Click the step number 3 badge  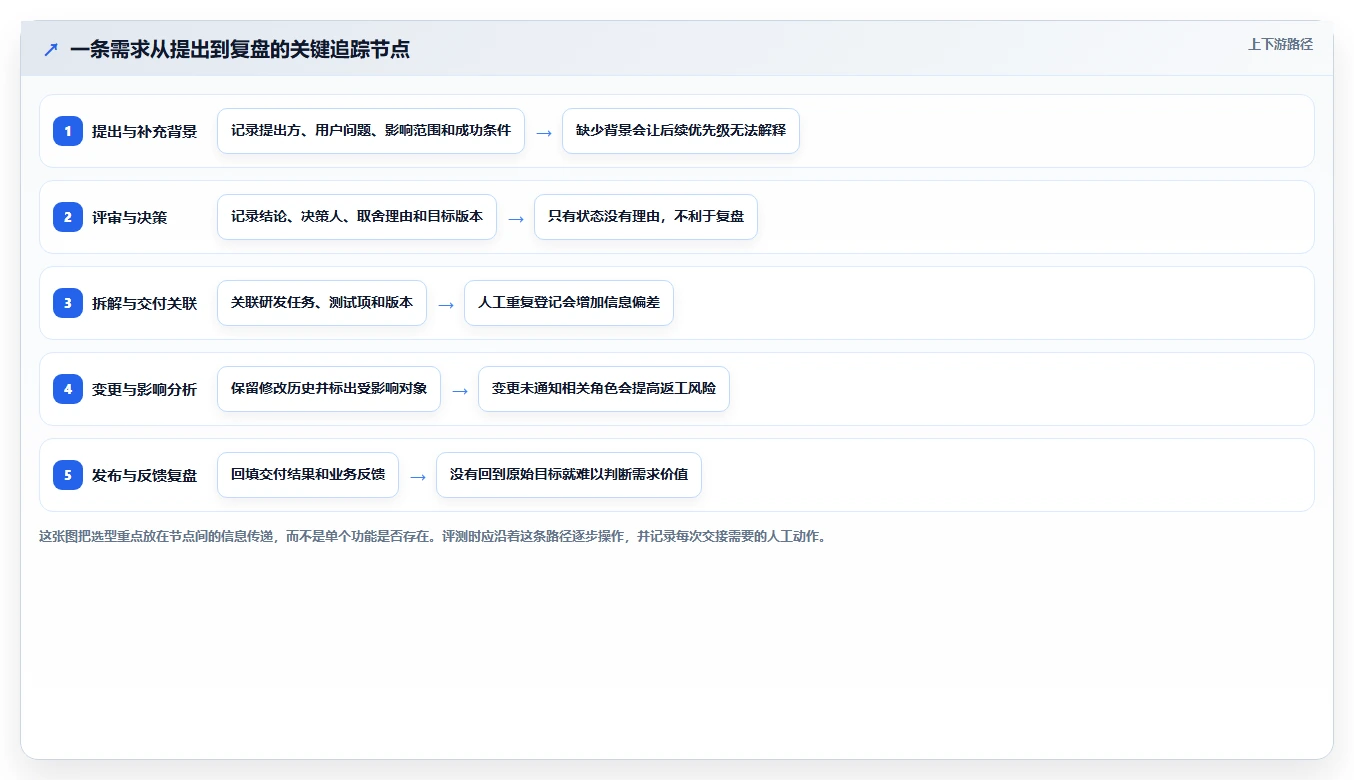coord(68,303)
